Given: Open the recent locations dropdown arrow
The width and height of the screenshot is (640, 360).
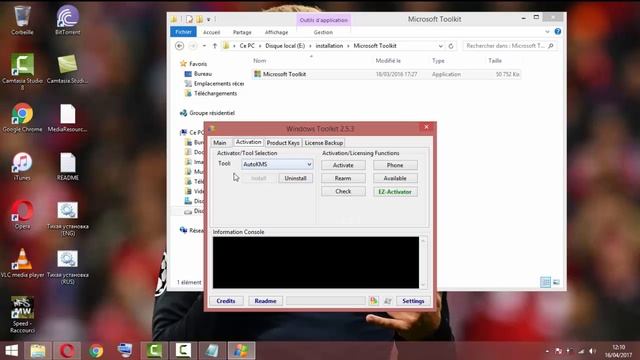Looking at the screenshot, I should tap(204, 46).
